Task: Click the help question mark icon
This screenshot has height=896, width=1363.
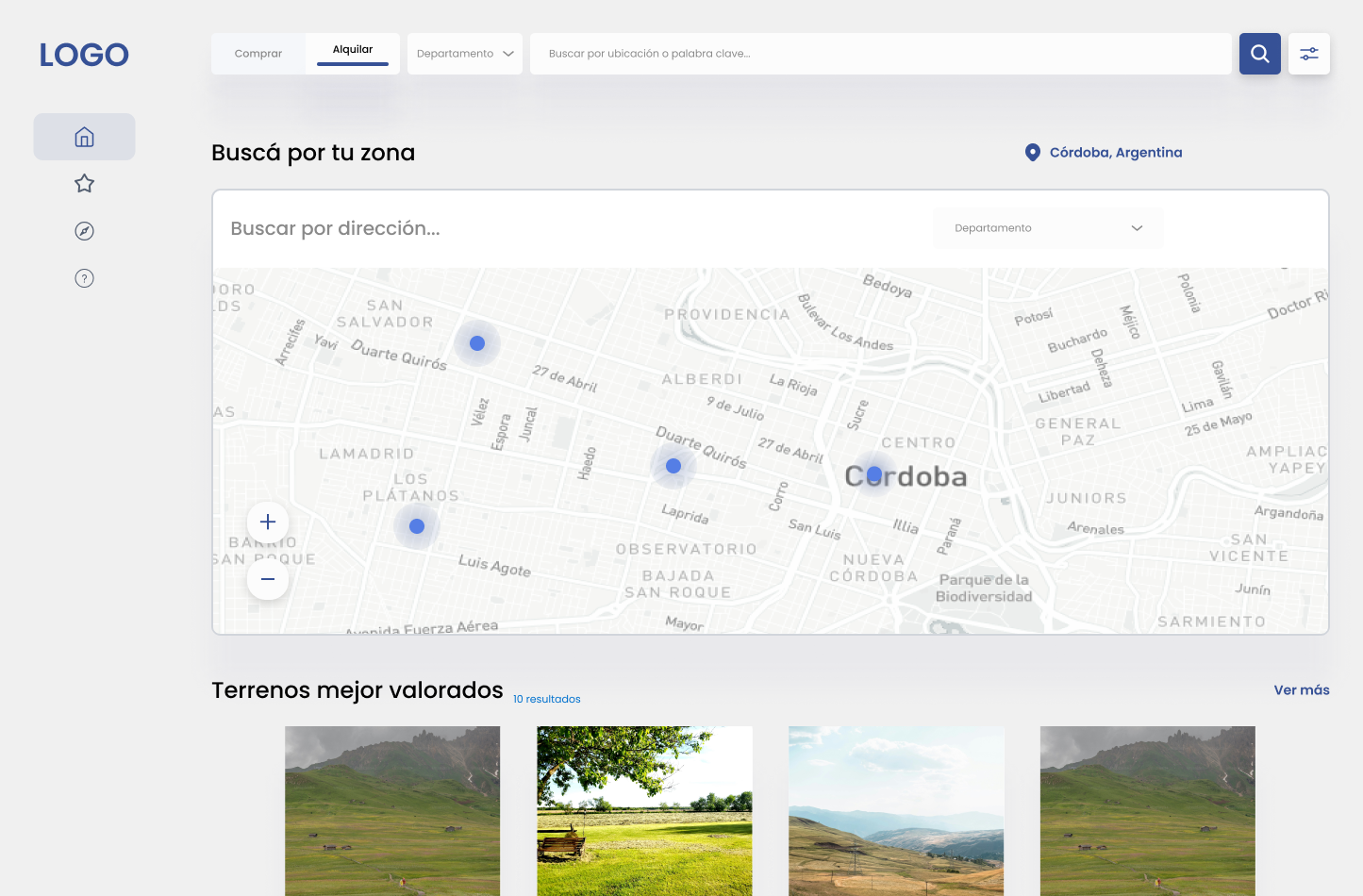Action: pos(84,278)
